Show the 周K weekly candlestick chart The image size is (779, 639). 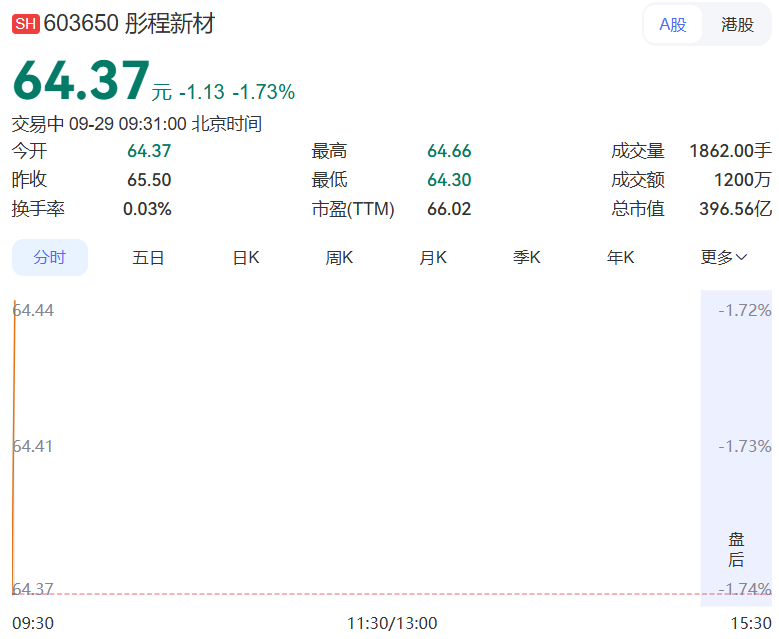click(339, 257)
